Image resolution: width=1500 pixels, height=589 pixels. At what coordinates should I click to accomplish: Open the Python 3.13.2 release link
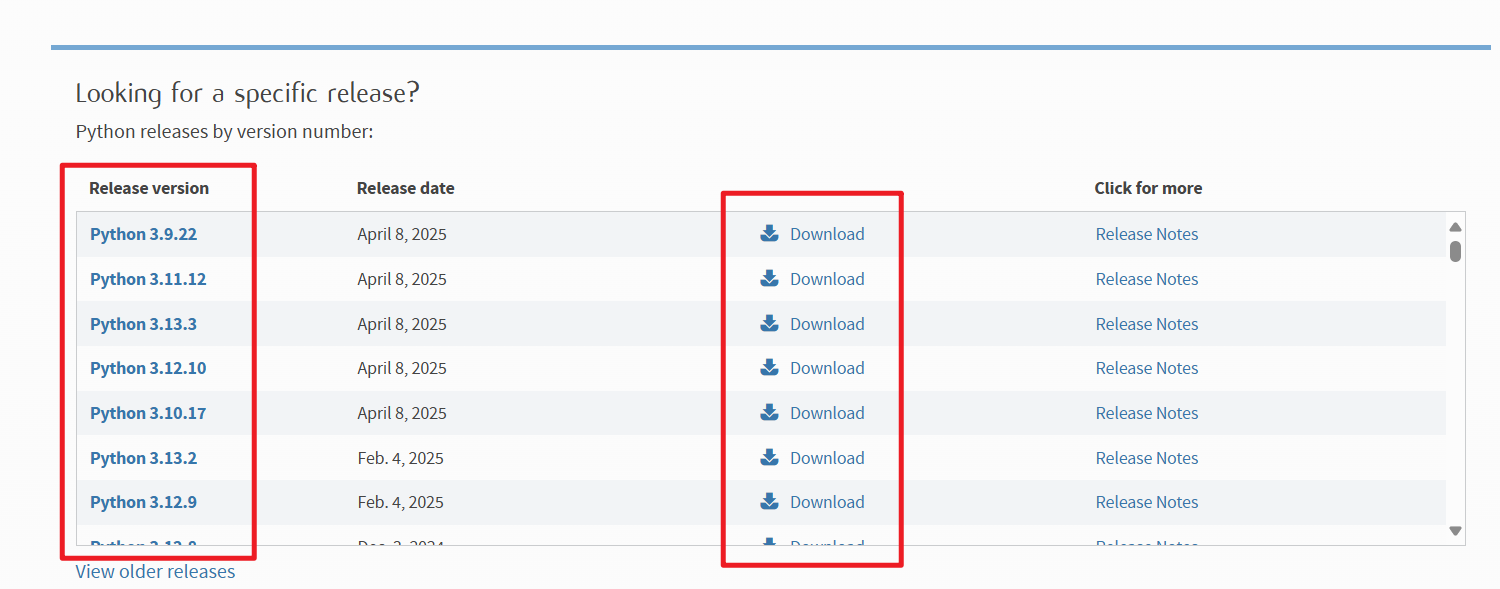click(x=143, y=458)
